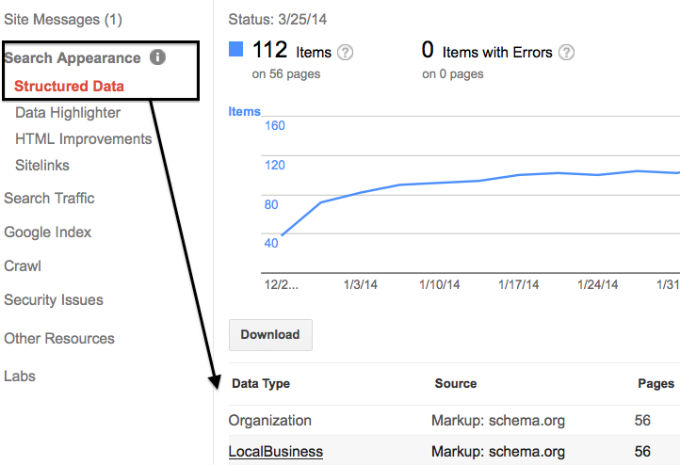Expand Other Resources

pyautogui.click(x=59, y=338)
